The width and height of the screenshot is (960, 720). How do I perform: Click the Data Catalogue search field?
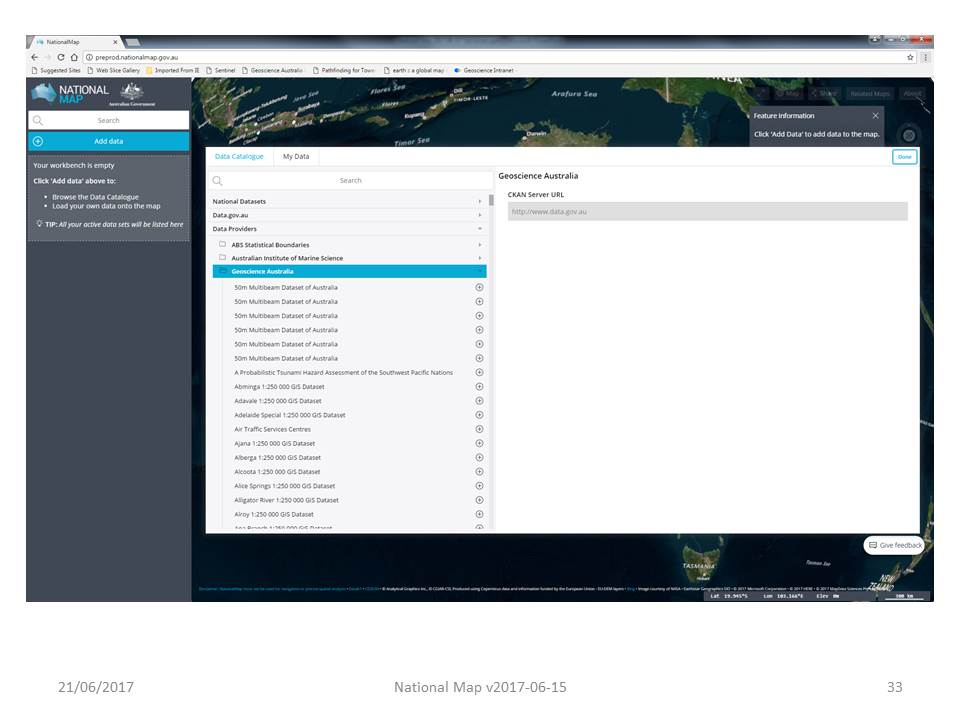pos(350,181)
